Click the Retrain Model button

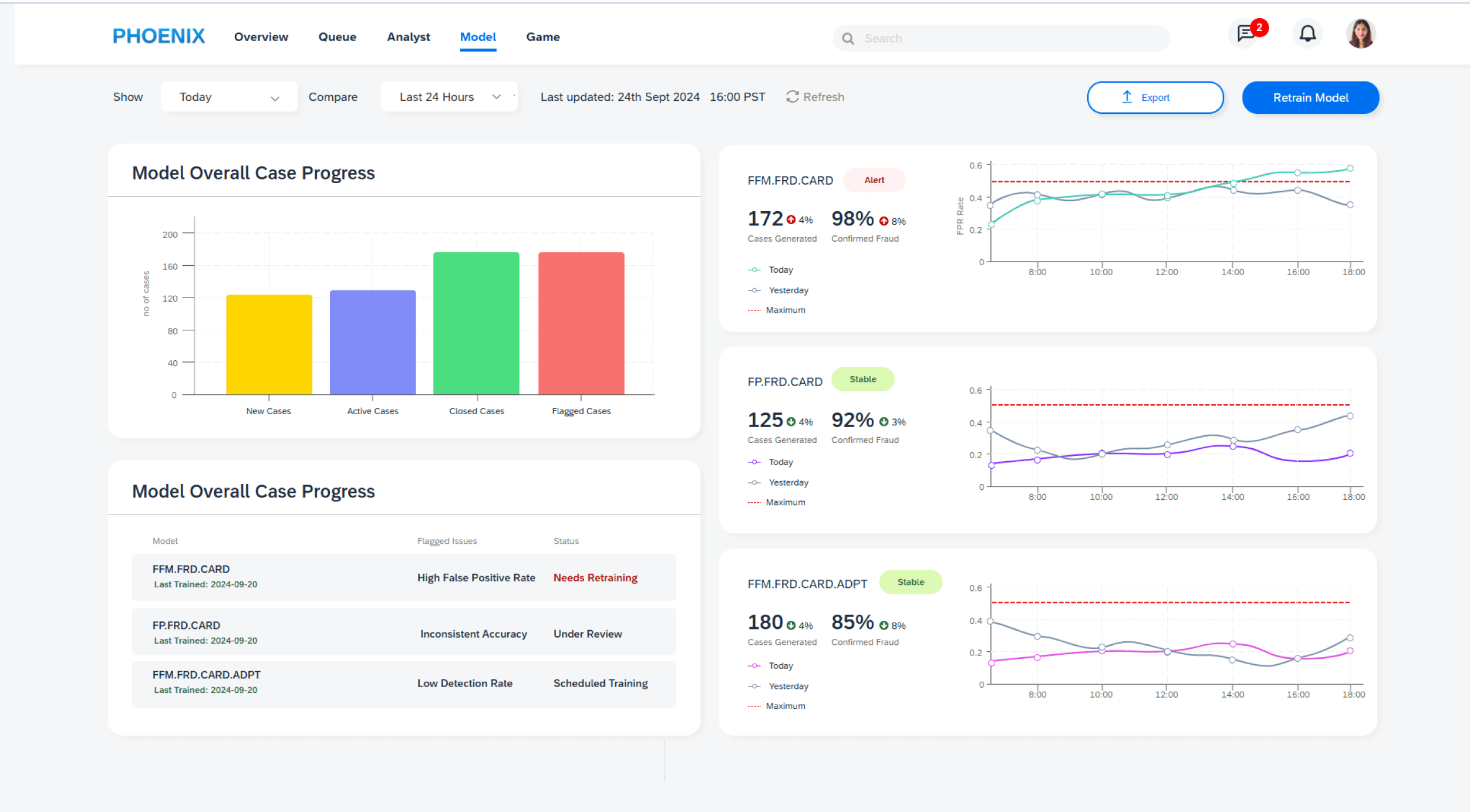(x=1310, y=97)
